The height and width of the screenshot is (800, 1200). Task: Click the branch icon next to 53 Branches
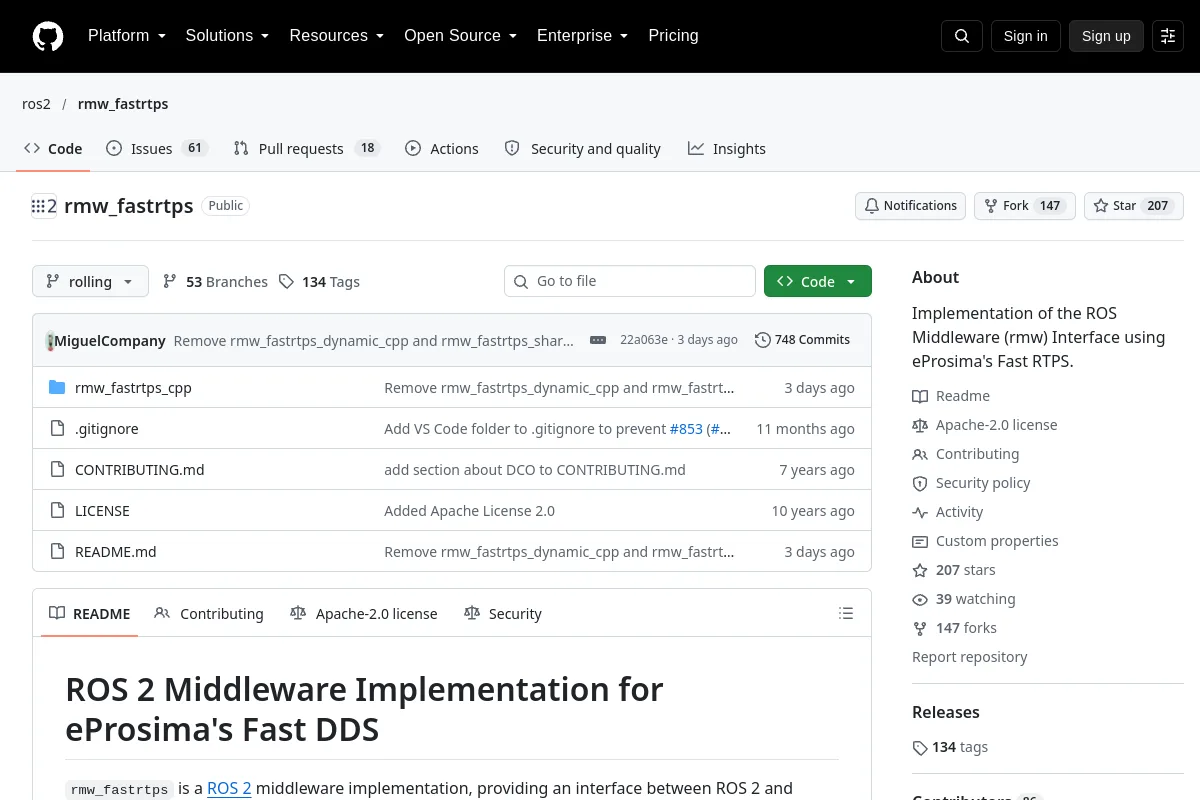170,282
